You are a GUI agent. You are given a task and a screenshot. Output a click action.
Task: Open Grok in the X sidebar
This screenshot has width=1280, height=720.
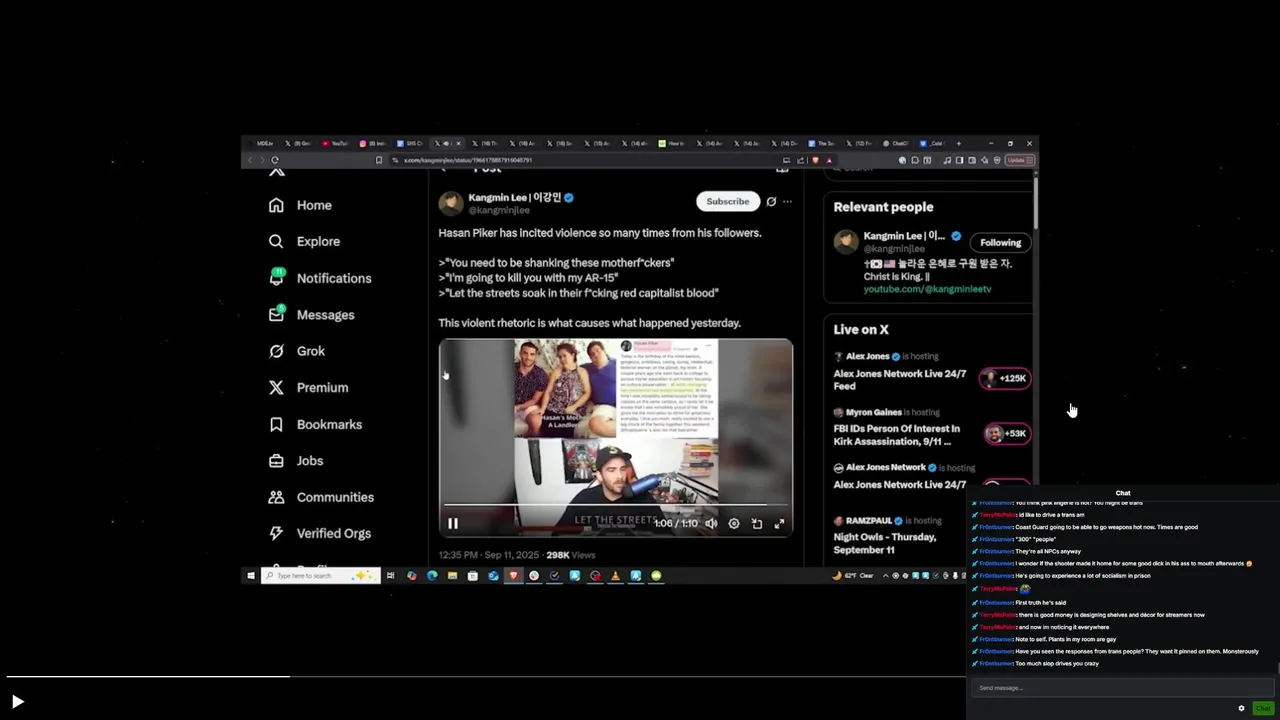[x=297, y=351]
